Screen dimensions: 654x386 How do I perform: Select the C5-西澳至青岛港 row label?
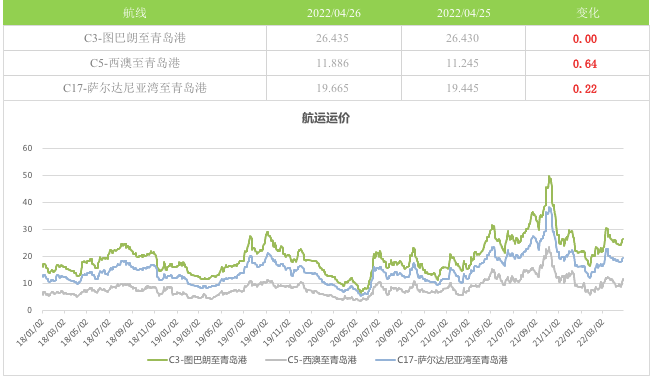tap(135, 63)
